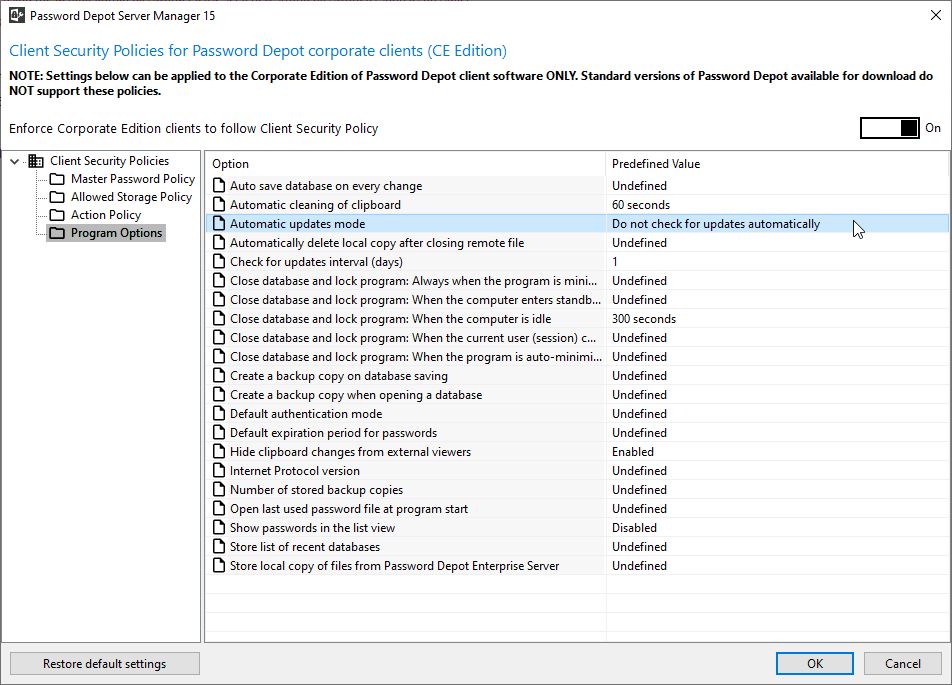Select 'When the program is auto-minimi...' row

click(x=577, y=356)
